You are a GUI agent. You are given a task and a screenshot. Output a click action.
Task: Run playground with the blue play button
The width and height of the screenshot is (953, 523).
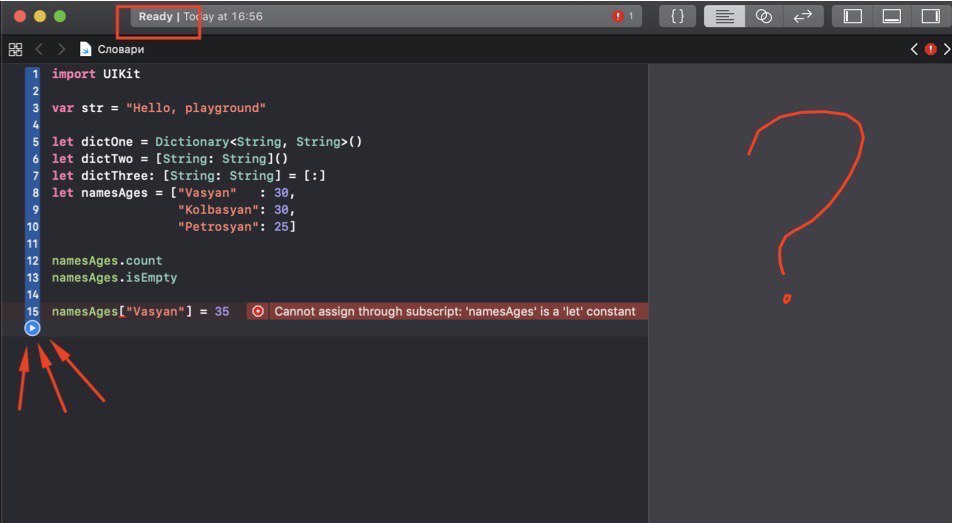[32, 328]
